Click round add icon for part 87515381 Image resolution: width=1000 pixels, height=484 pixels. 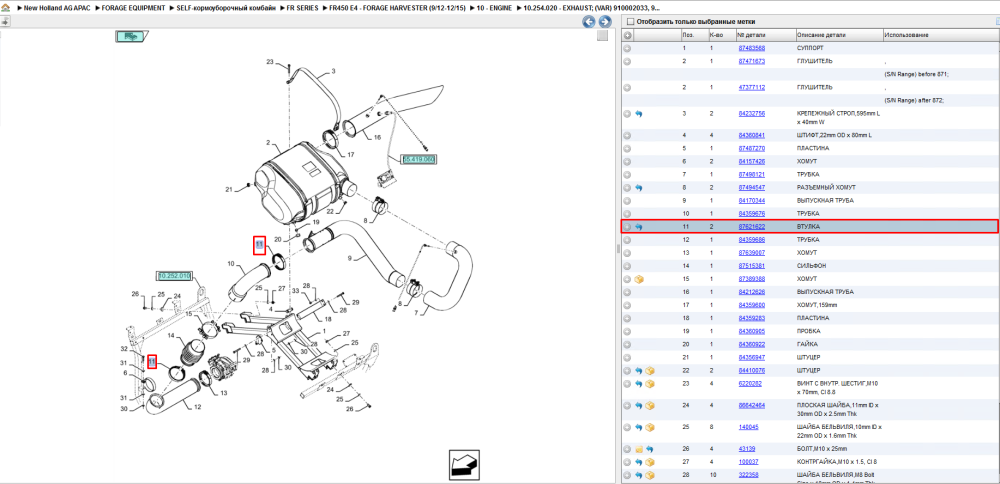coord(628,265)
